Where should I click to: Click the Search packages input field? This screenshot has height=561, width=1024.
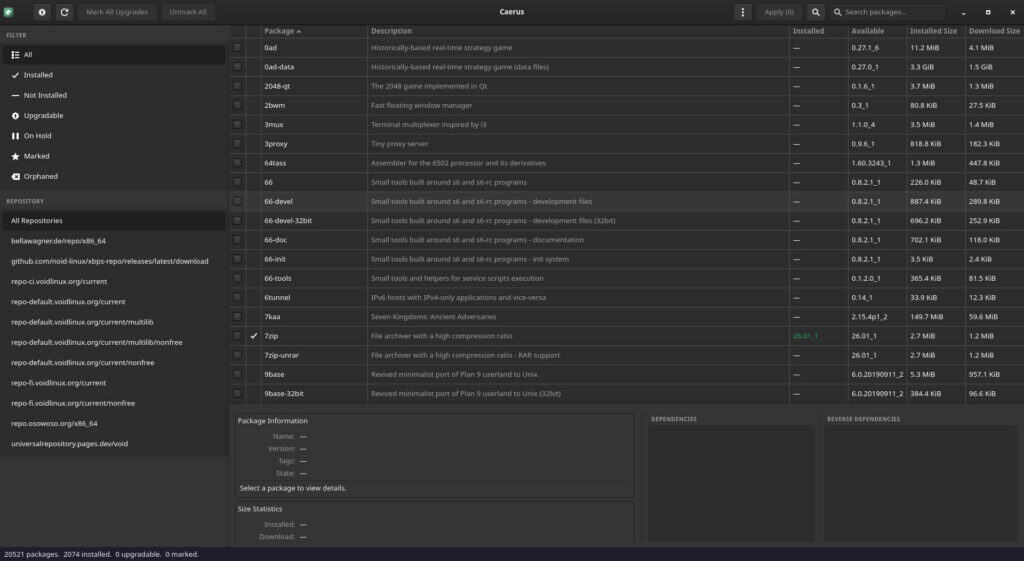[x=887, y=12]
